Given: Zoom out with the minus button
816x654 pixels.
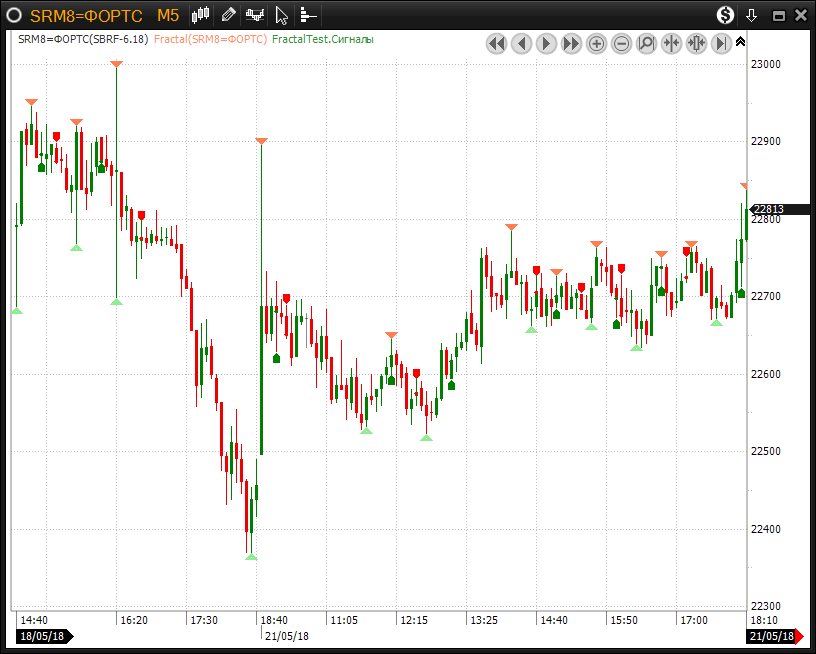Looking at the screenshot, I should 621,43.
